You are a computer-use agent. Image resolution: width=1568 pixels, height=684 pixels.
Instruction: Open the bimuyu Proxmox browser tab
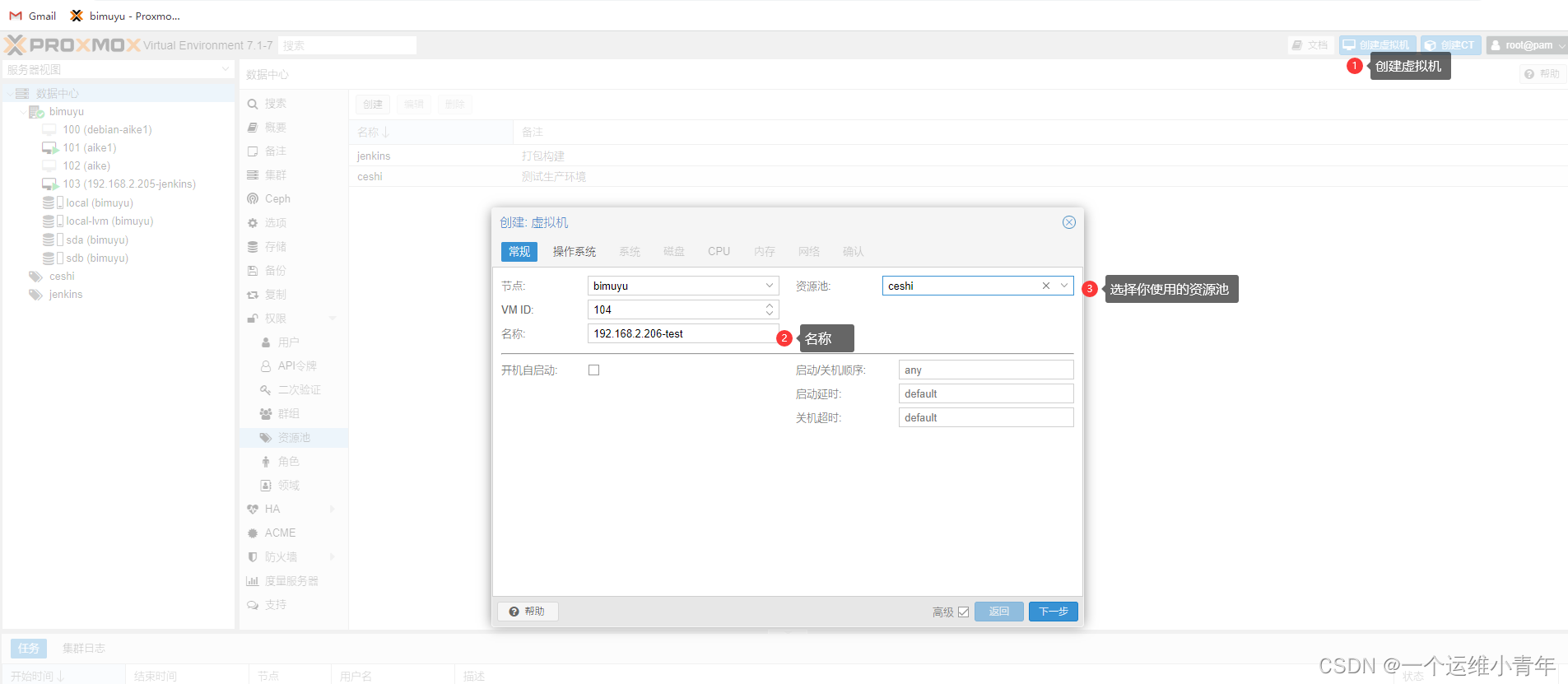click(125, 16)
